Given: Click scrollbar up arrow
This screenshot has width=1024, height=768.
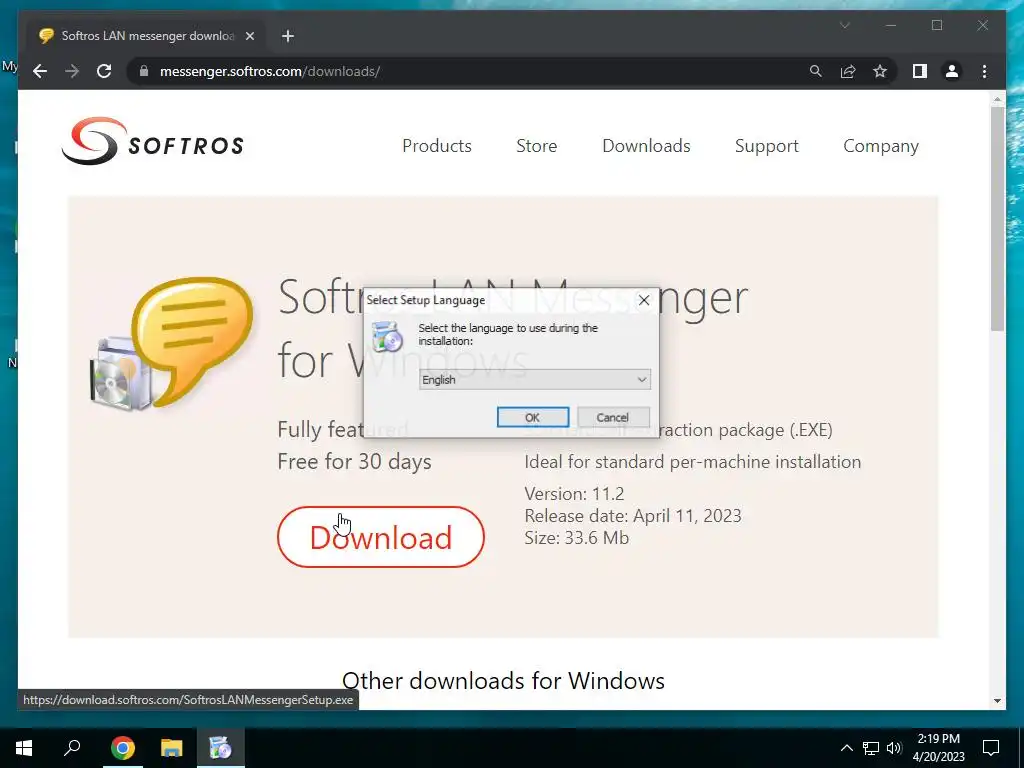Looking at the screenshot, I should [x=997, y=99].
